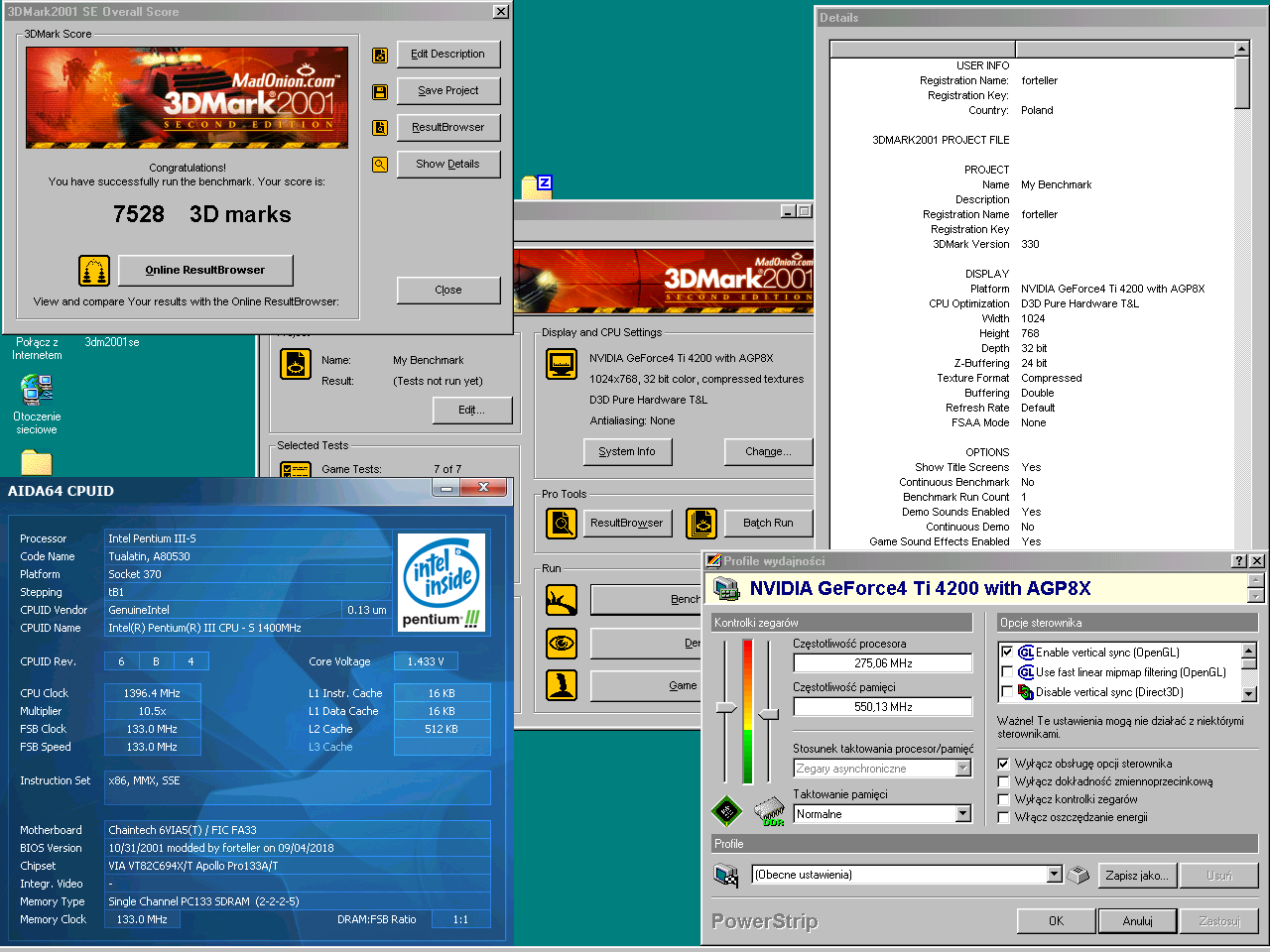Select the yellow folder icon on the desktop
Screen dimensions: 1270x952
(x=37, y=463)
